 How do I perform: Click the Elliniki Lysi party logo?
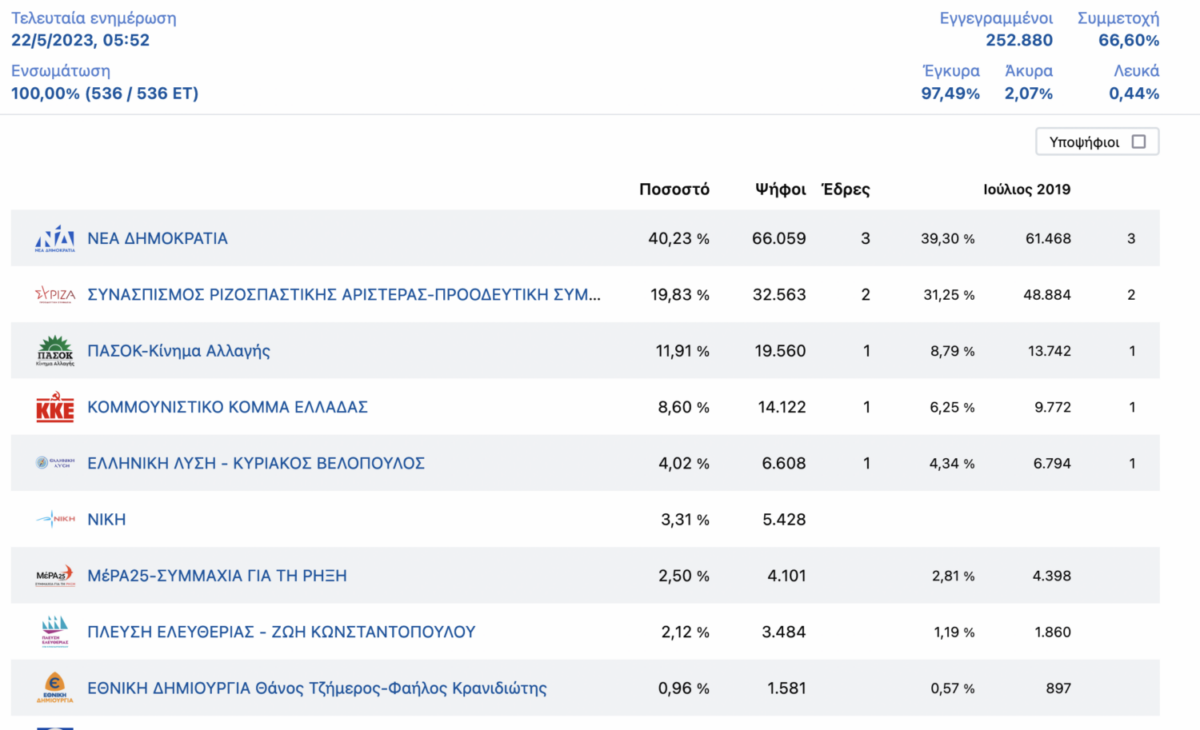pyautogui.click(x=55, y=463)
